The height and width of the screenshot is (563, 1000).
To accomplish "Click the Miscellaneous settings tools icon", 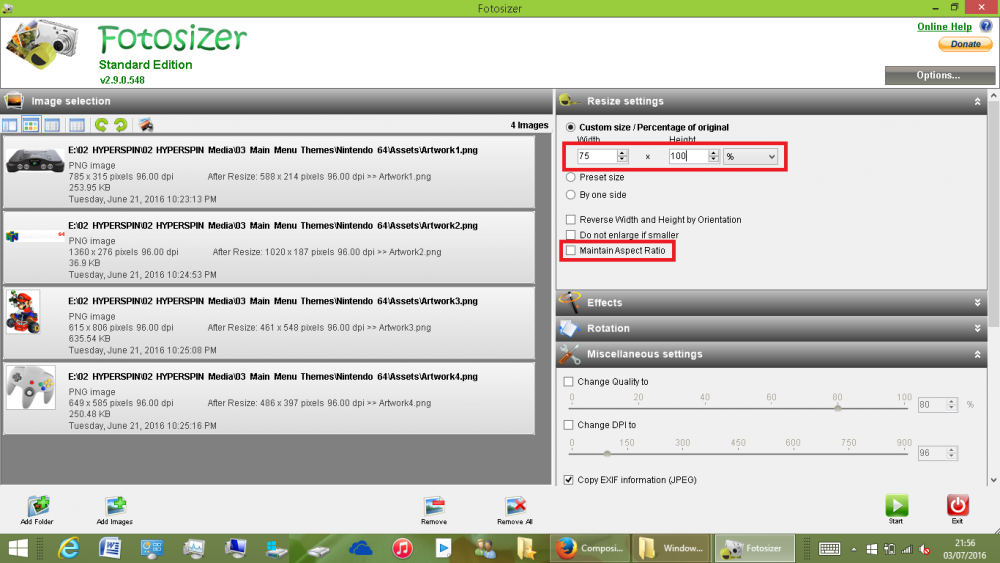I will pos(570,355).
